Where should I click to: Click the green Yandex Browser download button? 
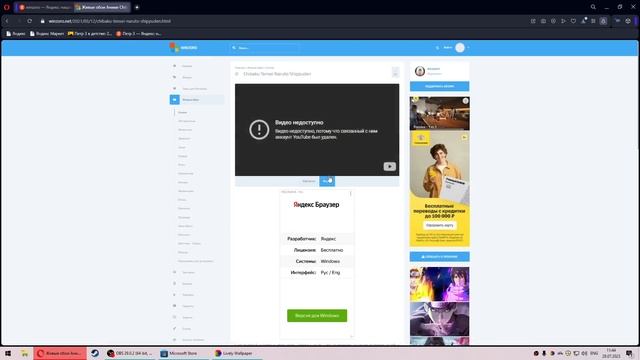[x=317, y=316]
